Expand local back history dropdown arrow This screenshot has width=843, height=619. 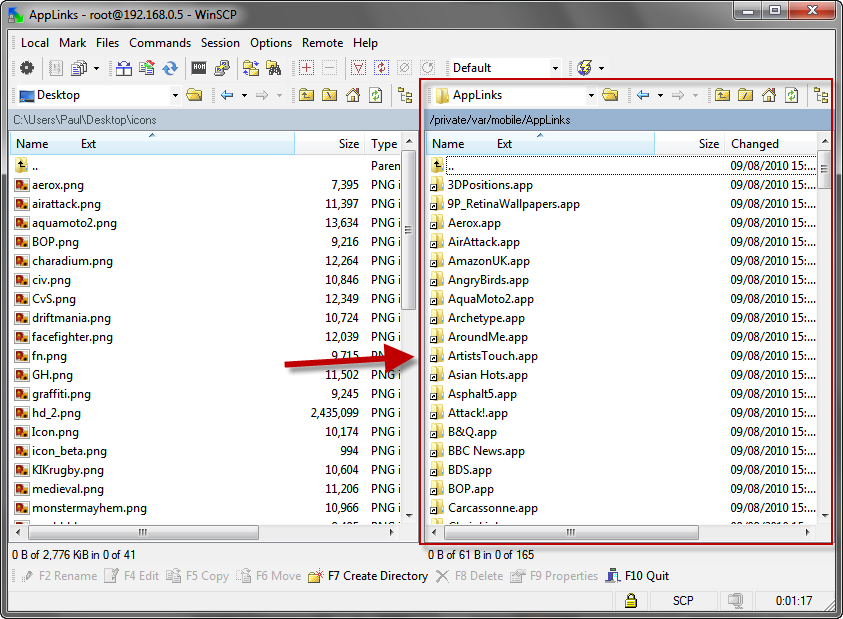(x=244, y=95)
